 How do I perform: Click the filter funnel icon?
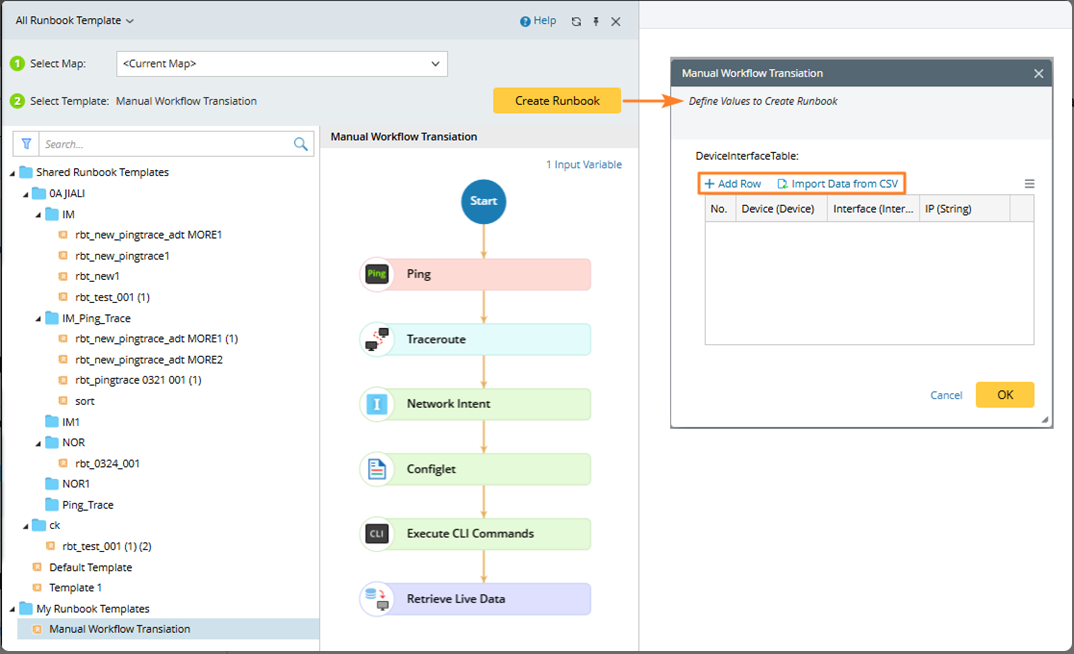27,144
